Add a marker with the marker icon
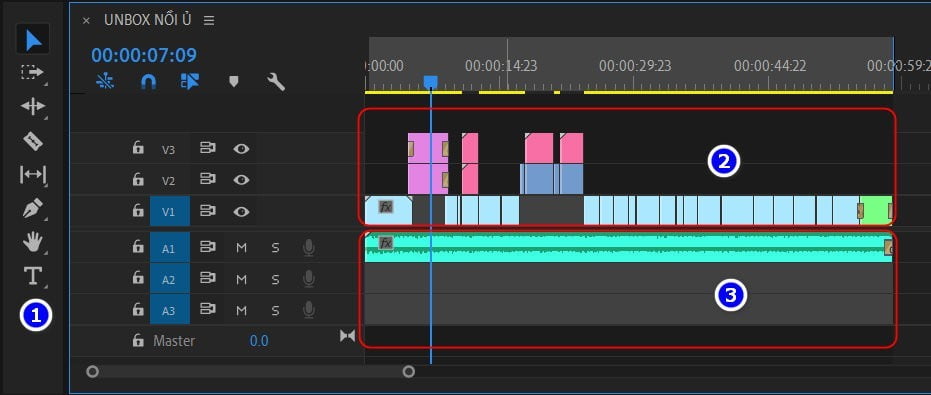 click(x=234, y=81)
